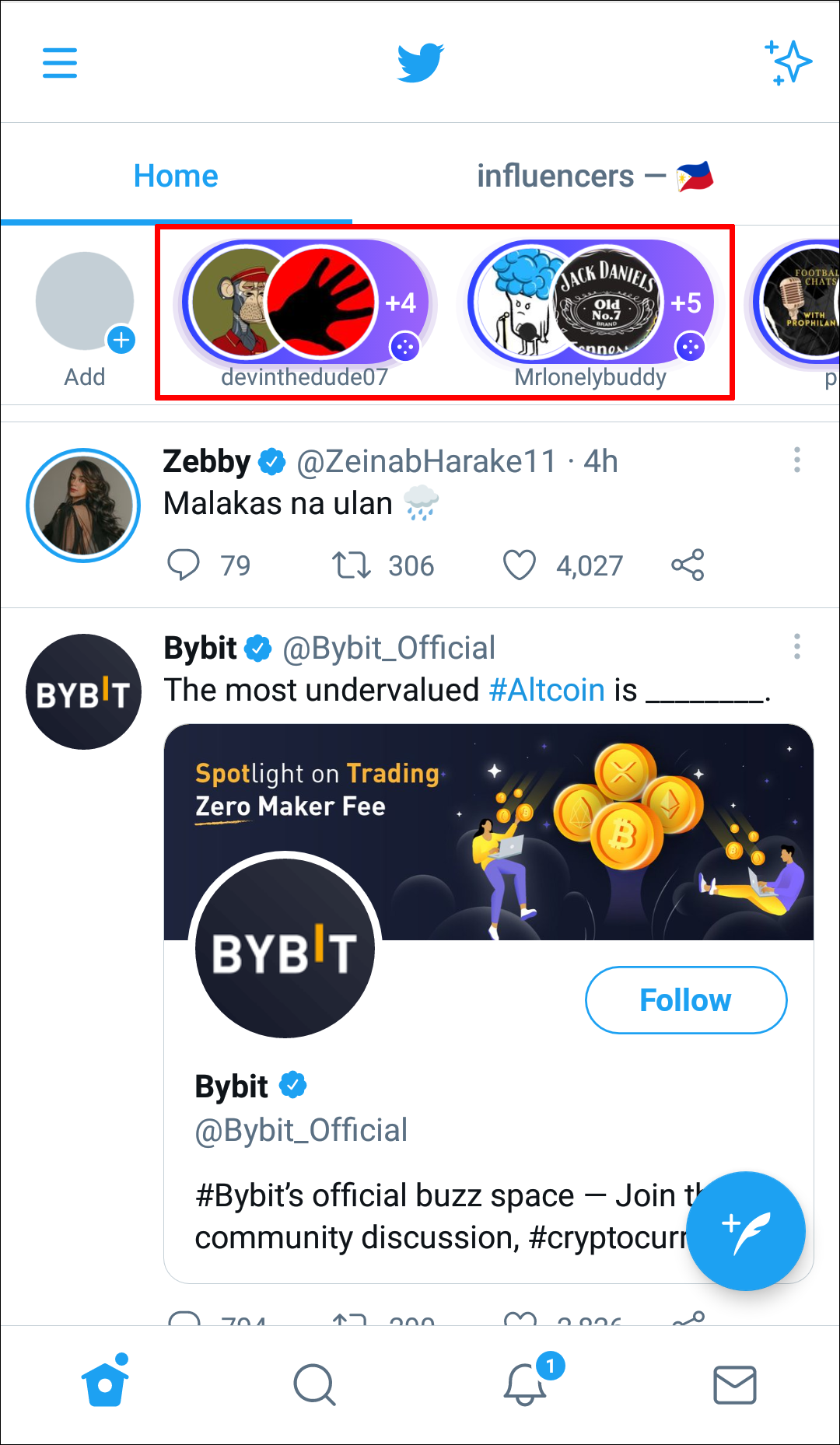Open more options on Zebby's tweet
Image resolution: width=840 pixels, height=1445 pixels.
click(x=796, y=460)
